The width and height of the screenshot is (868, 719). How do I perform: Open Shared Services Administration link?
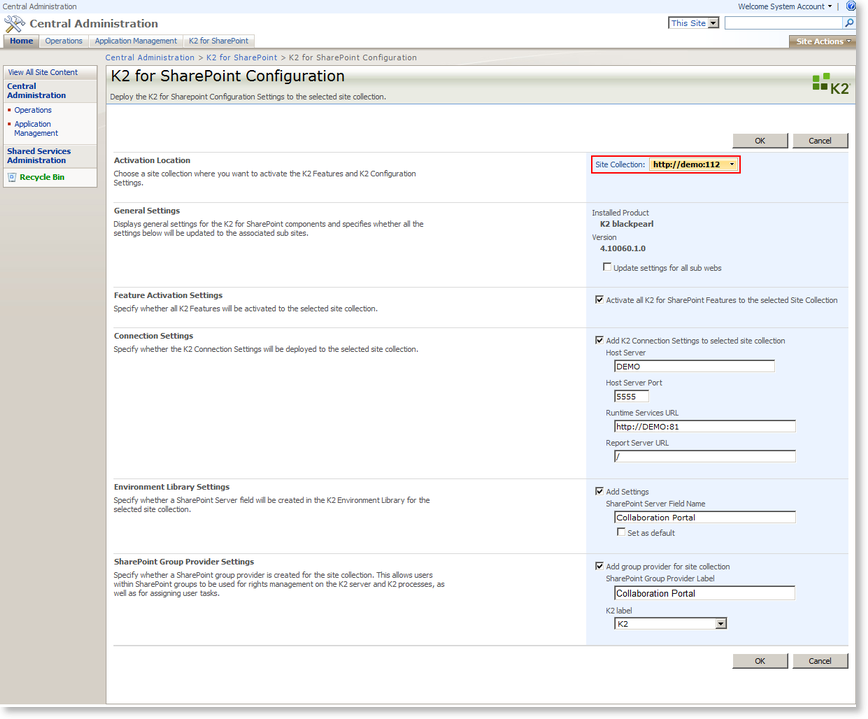[x=39, y=156]
